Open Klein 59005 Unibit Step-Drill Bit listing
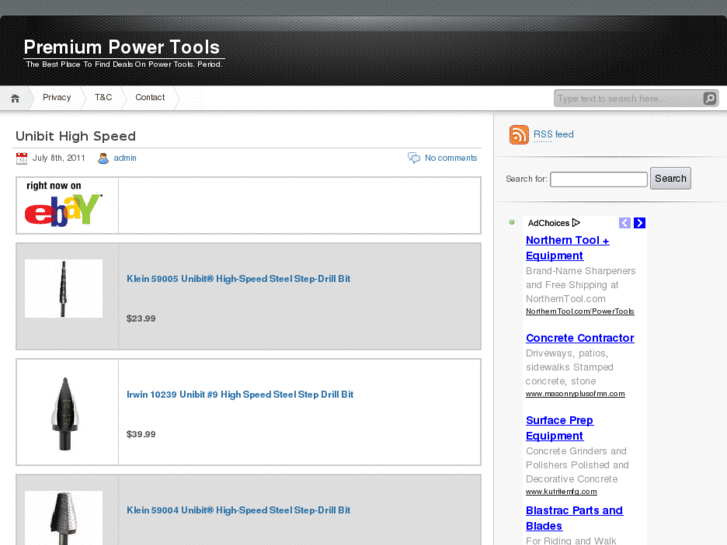Screen dimensions: 727x545 click(x=238, y=279)
